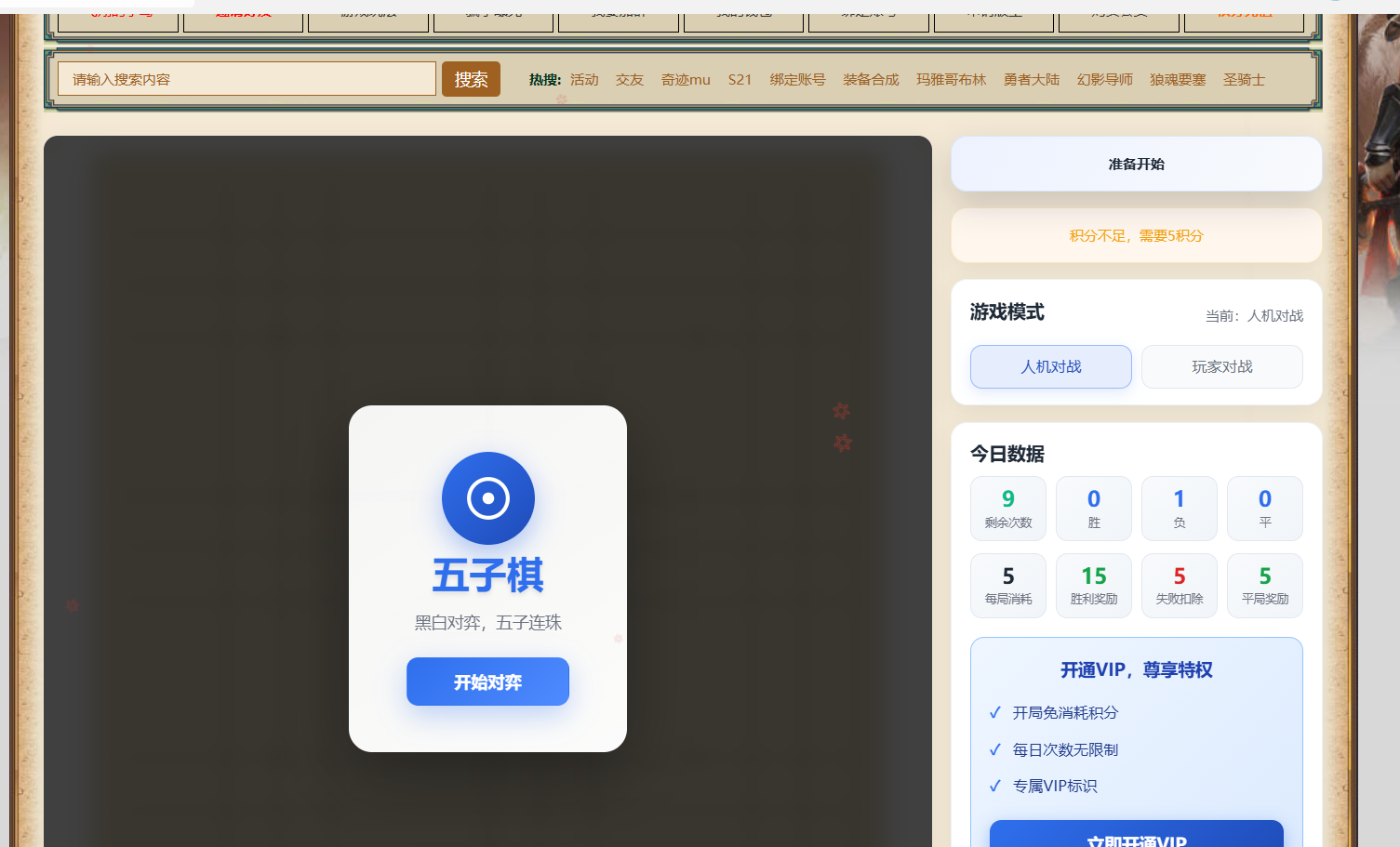Screen dimensions: 1400x847
Task: Click the 准备开始 status button
Action: pyautogui.click(x=1136, y=163)
